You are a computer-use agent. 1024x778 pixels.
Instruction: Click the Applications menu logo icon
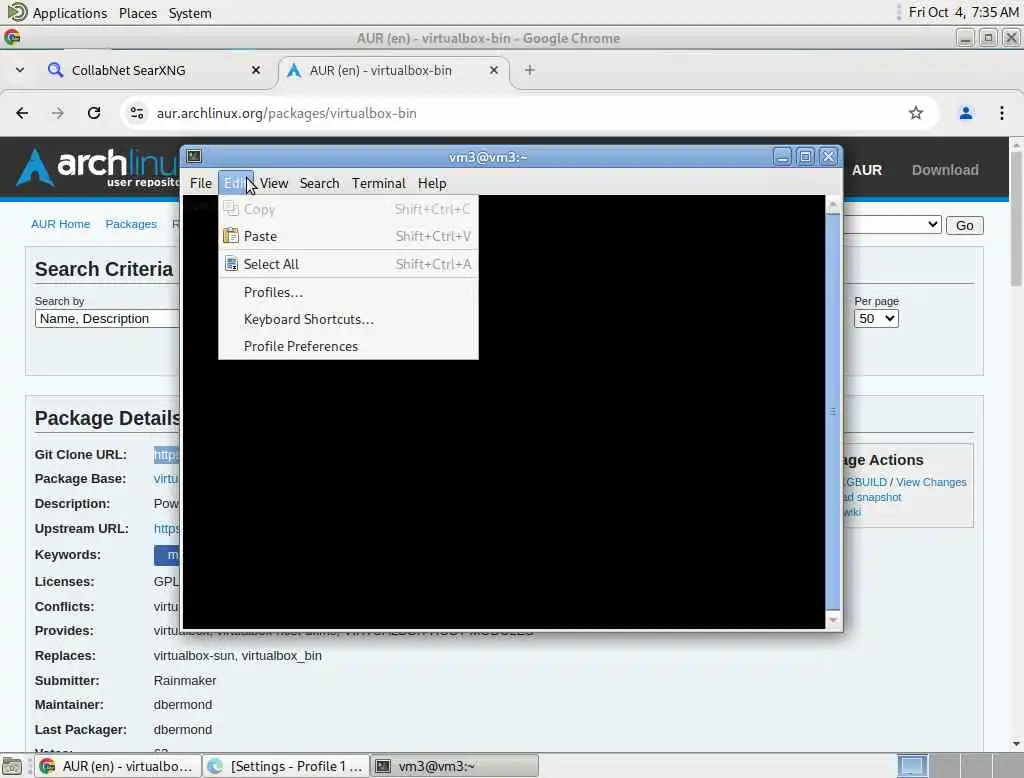tap(17, 12)
